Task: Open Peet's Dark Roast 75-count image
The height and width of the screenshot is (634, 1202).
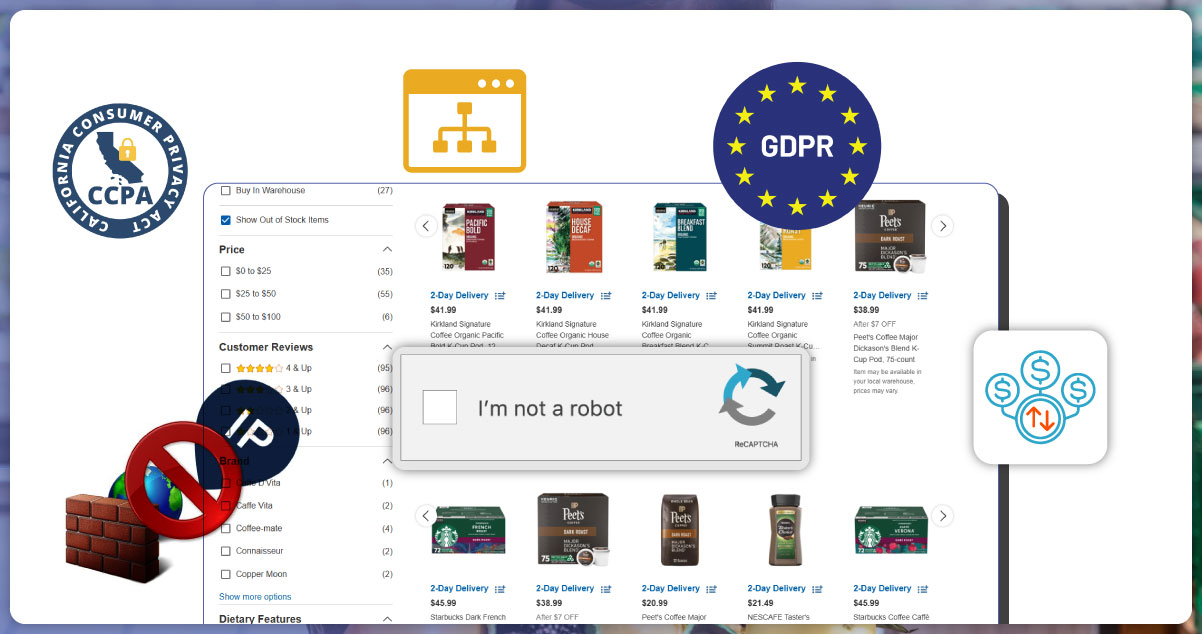Action: coord(891,236)
